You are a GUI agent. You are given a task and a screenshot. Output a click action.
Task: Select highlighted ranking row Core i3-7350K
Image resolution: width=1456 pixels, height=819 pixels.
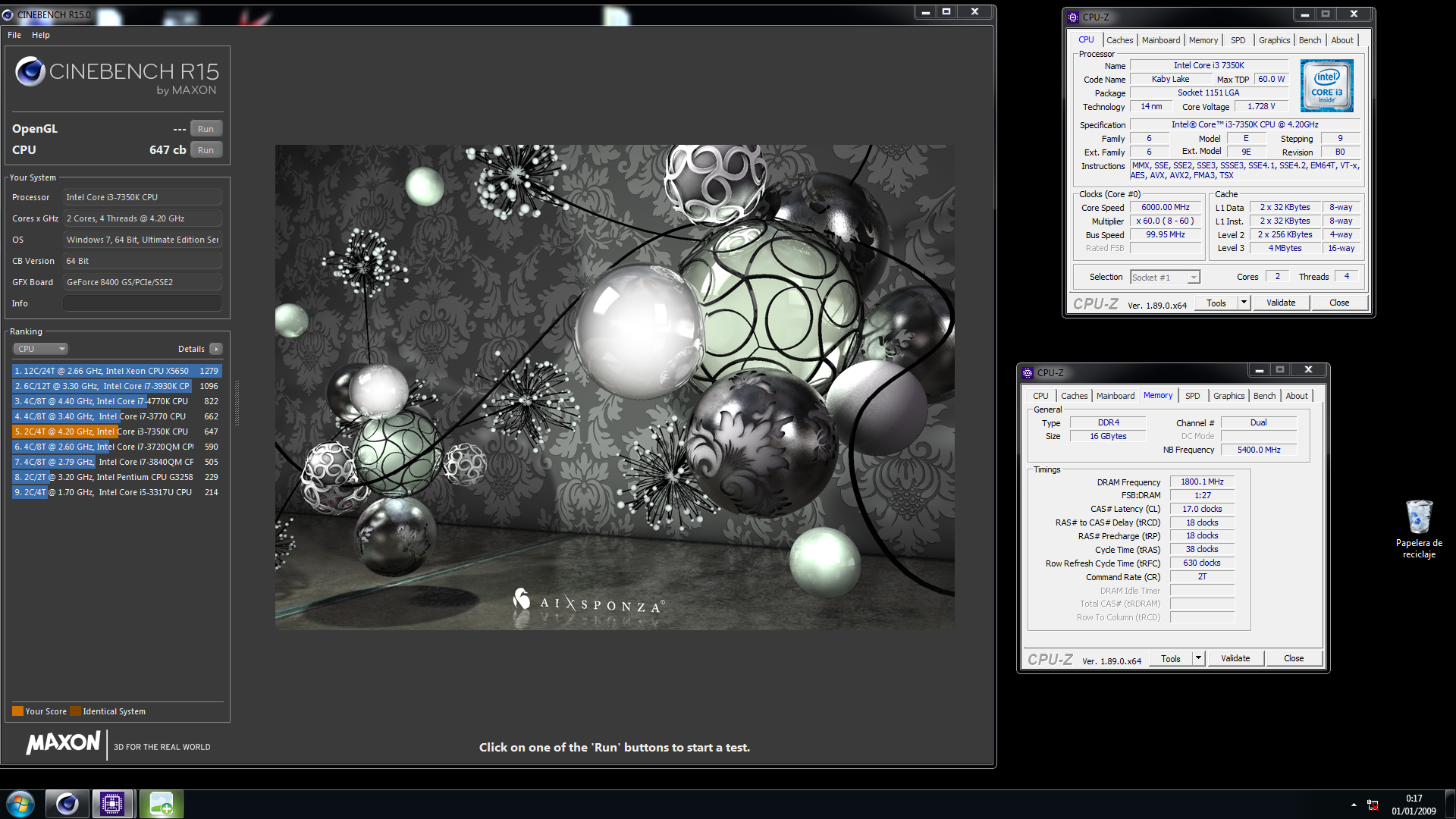[x=117, y=431]
